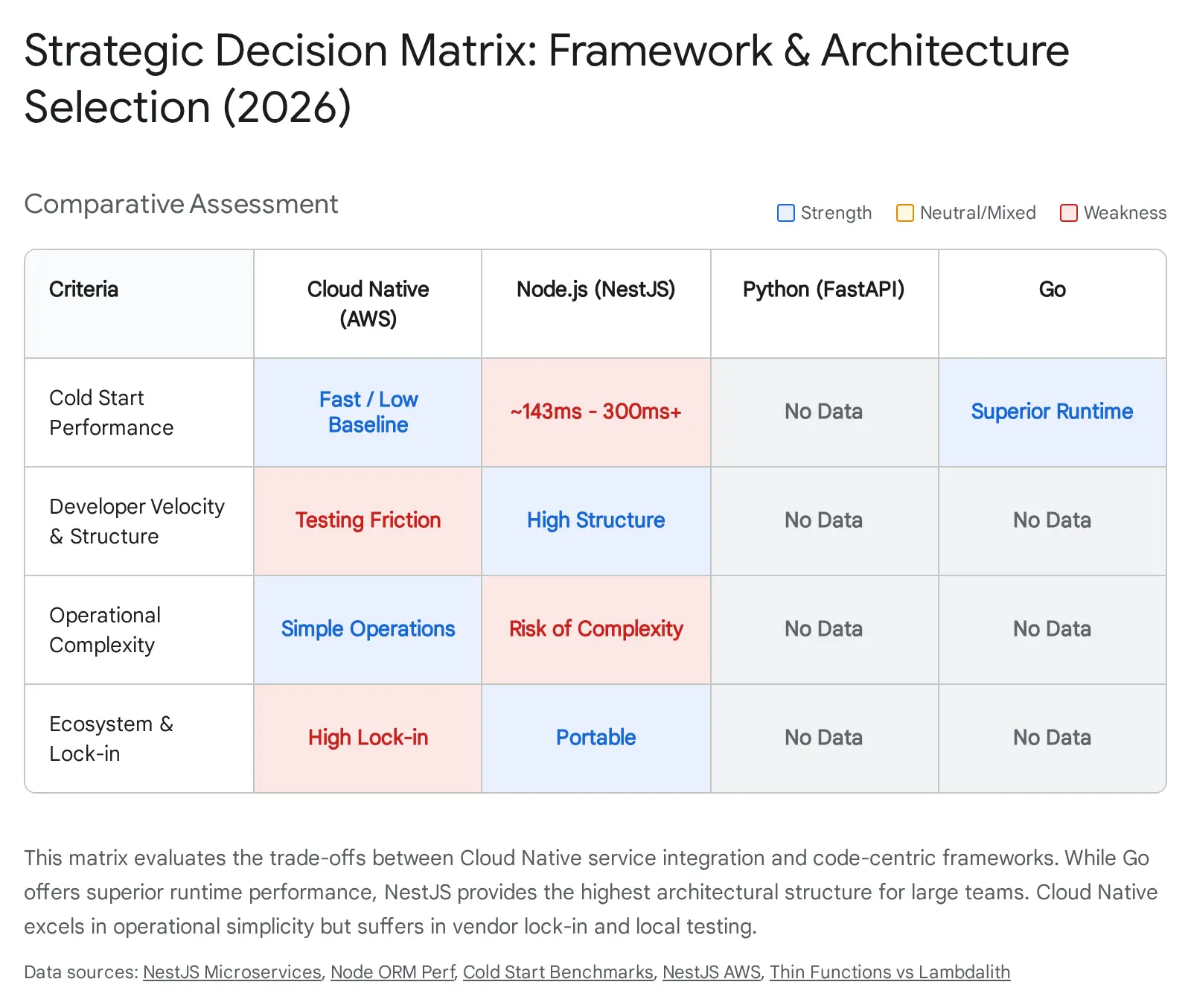This screenshot has width=1191, height=1008.
Task: Select the Cold Start Performance row label
Action: pos(111,412)
